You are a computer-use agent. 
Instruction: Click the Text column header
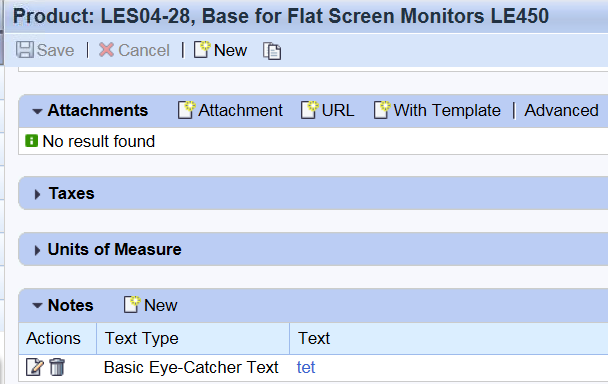[314, 338]
